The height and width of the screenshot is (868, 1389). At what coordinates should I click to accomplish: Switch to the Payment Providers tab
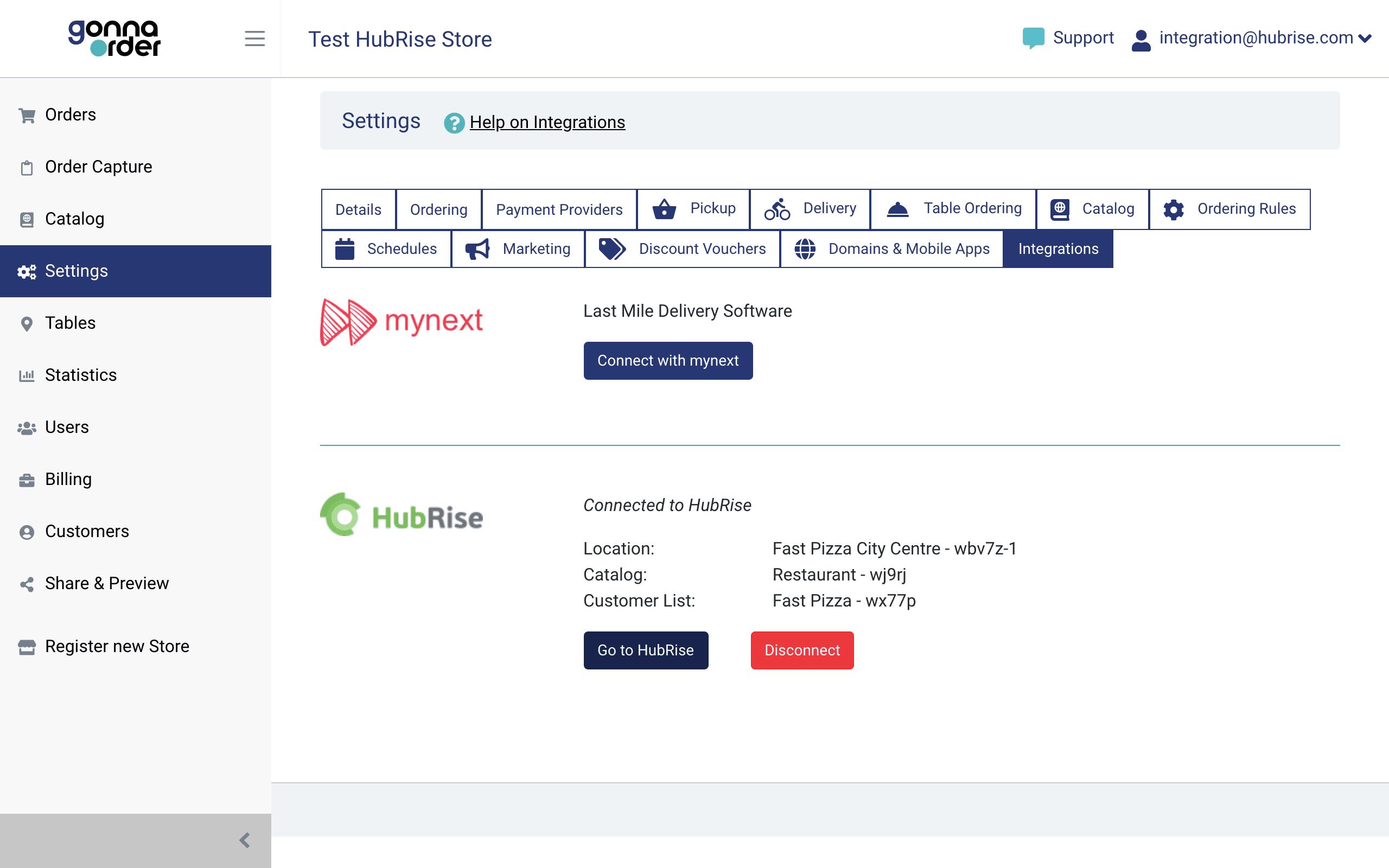(x=559, y=209)
